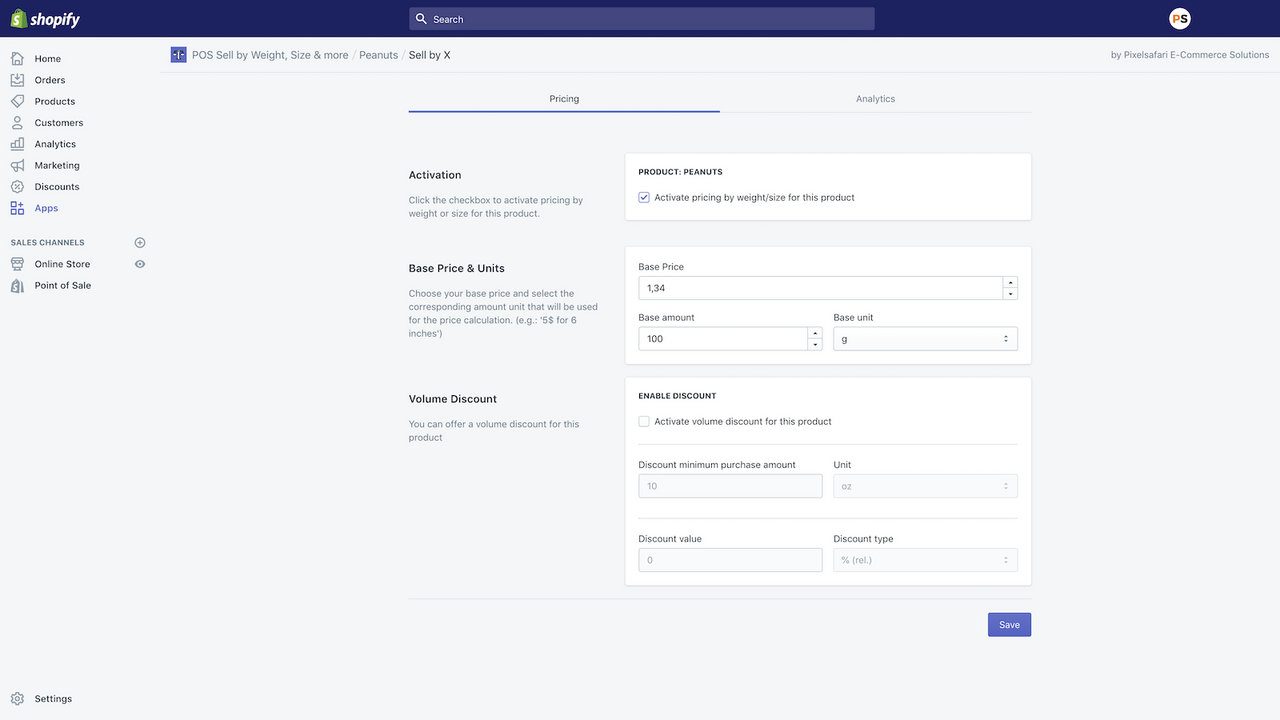Screen dimensions: 1280x720
Task: Select the Pricing tab
Action: (563, 99)
